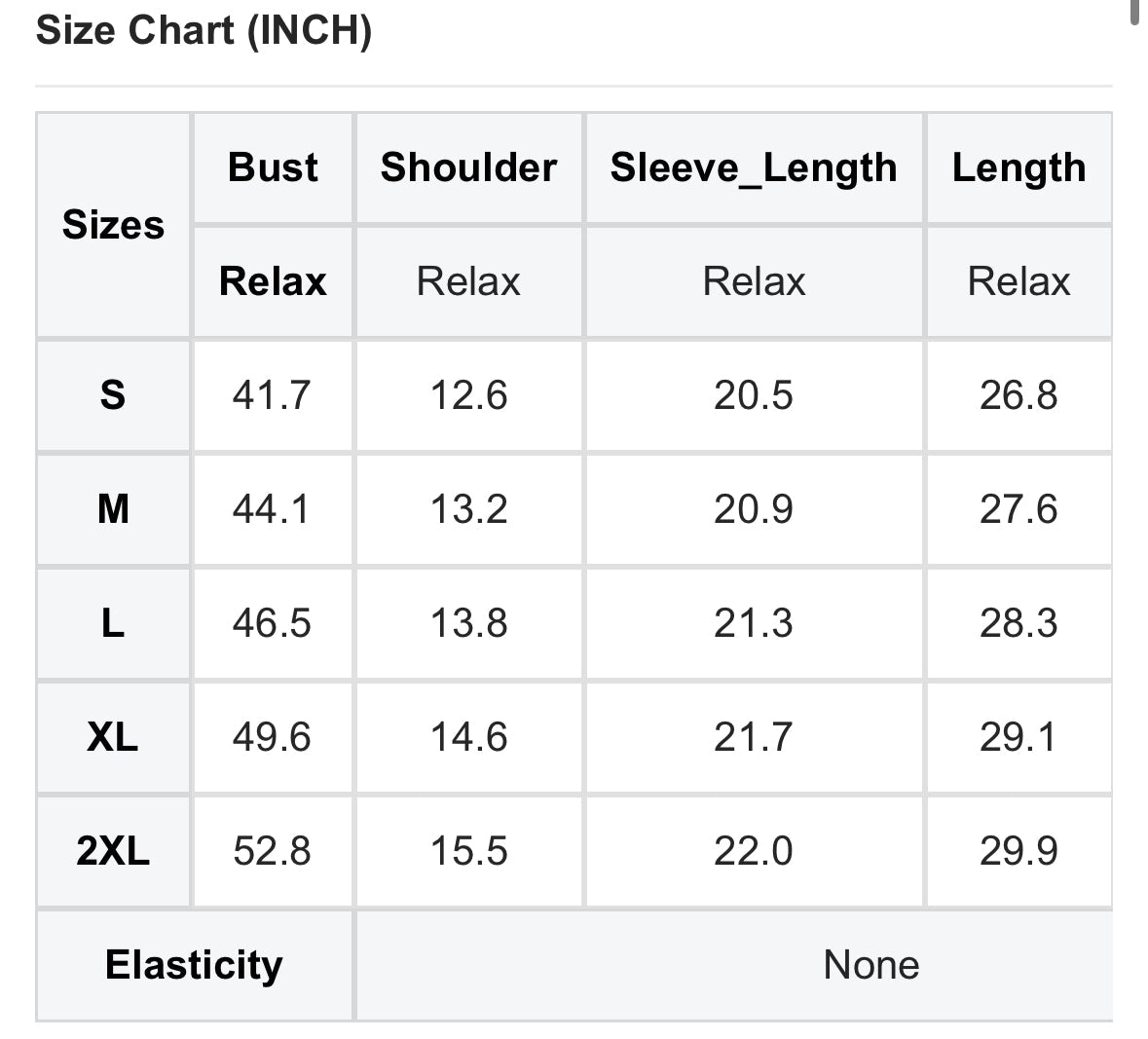Click the Sleeve_Length column header
The image size is (1148, 1039).
click(754, 167)
